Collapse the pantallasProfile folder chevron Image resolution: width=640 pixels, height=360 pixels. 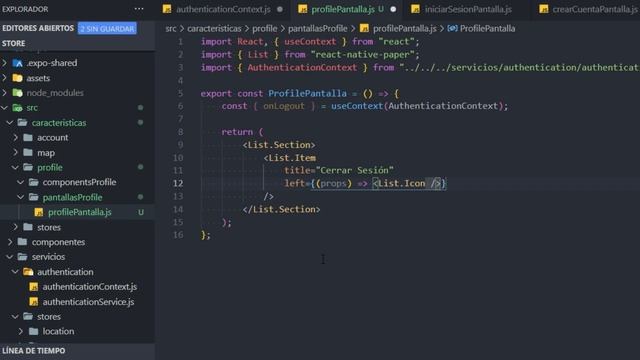pyautogui.click(x=21, y=197)
